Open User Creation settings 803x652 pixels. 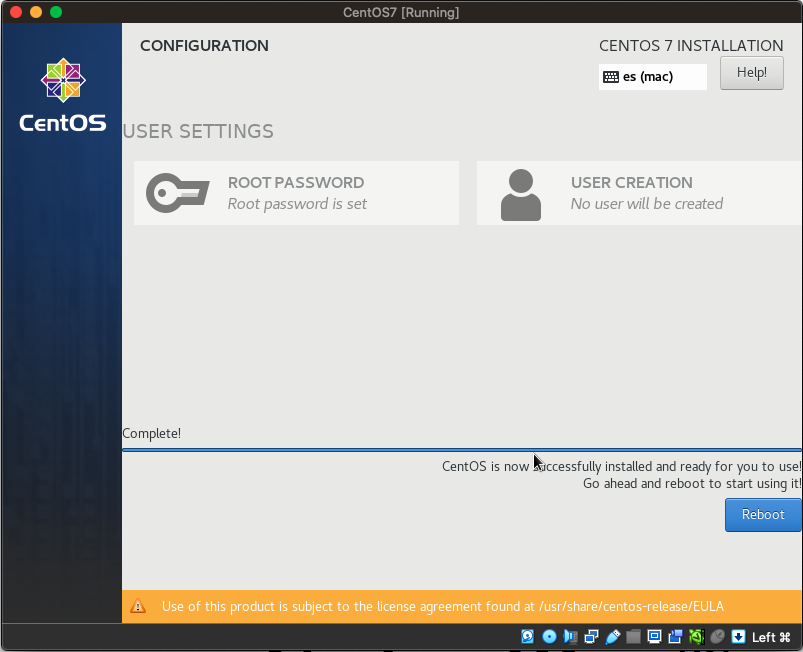640,193
